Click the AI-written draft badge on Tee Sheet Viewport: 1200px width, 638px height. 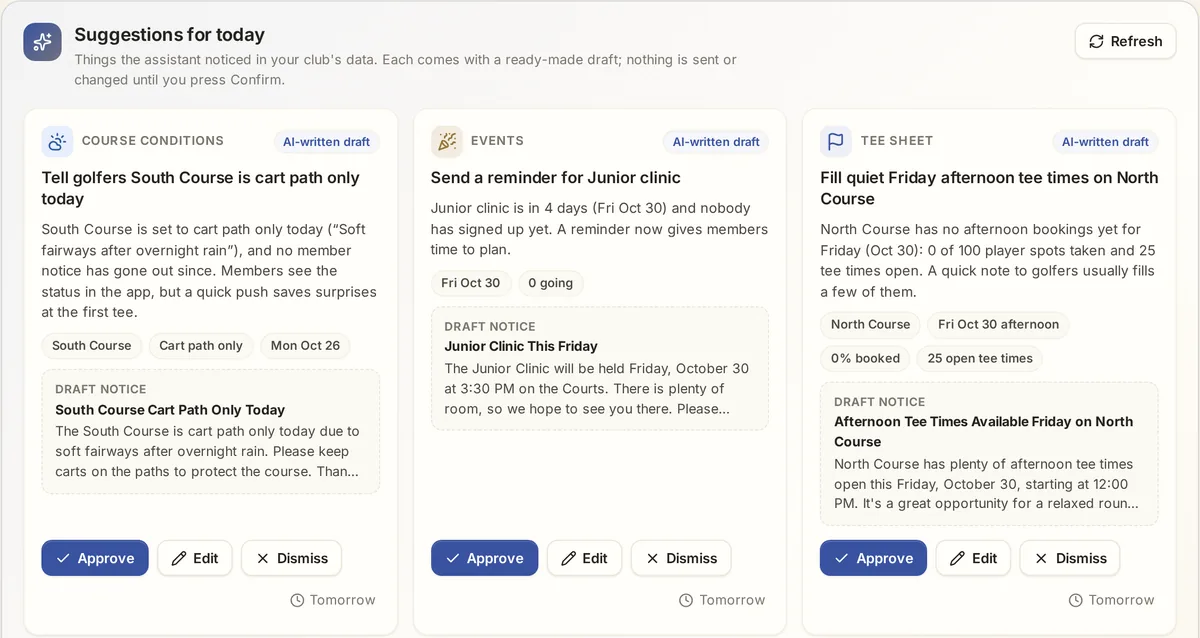click(x=1105, y=142)
